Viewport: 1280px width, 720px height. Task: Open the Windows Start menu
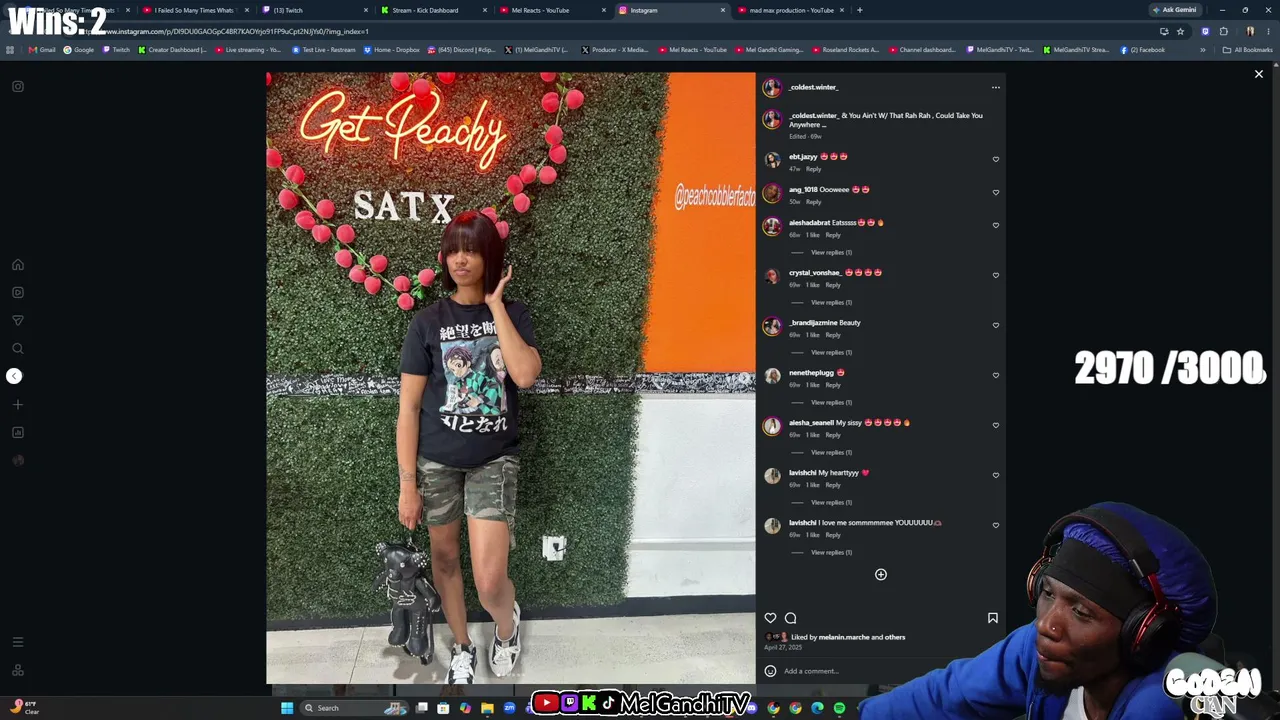tap(287, 708)
